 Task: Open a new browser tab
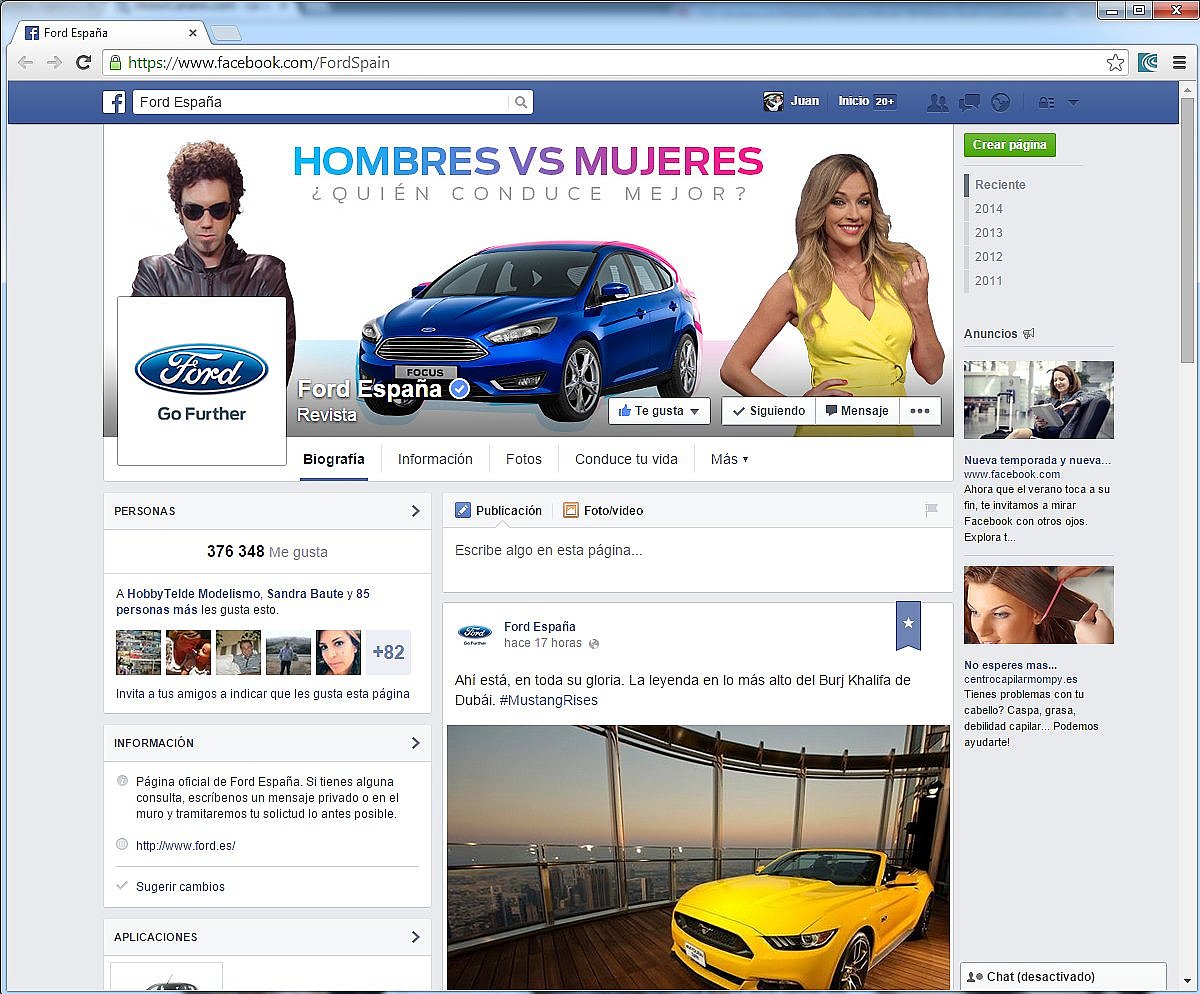(227, 33)
